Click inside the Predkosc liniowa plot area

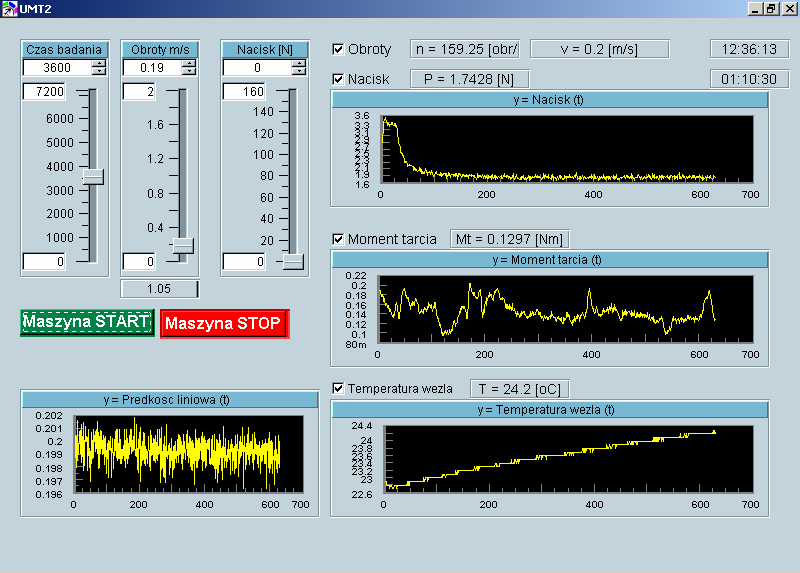pyautogui.click(x=189, y=454)
